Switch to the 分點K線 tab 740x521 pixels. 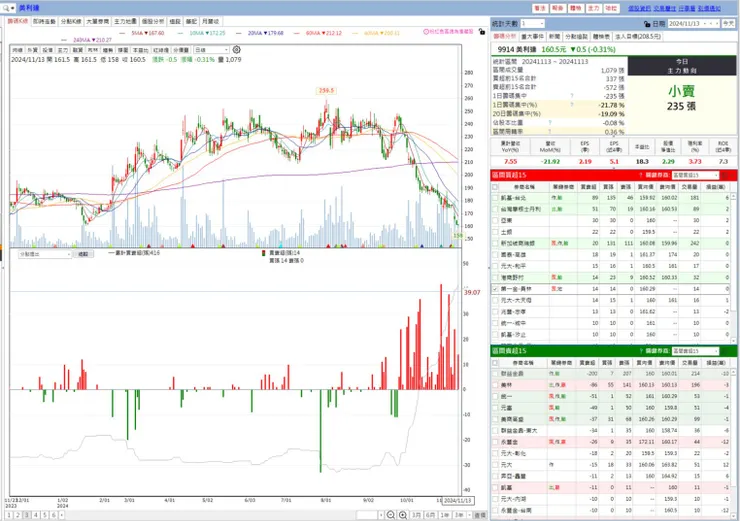pyautogui.click(x=71, y=22)
